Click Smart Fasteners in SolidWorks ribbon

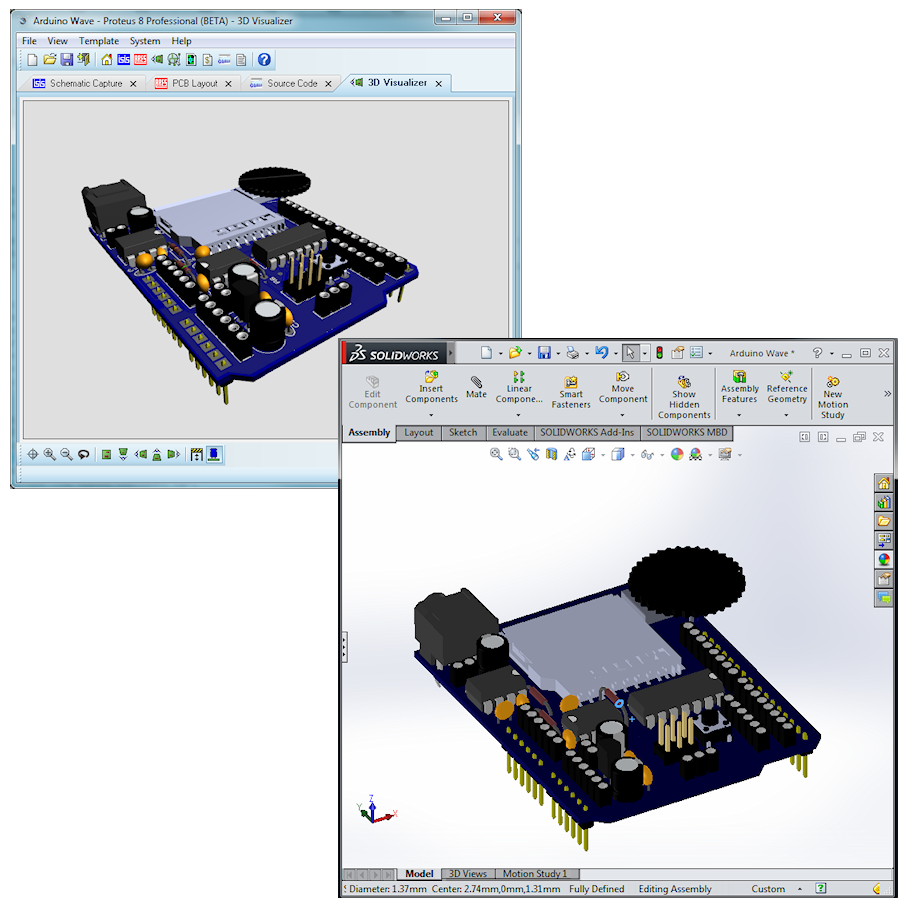tap(571, 393)
